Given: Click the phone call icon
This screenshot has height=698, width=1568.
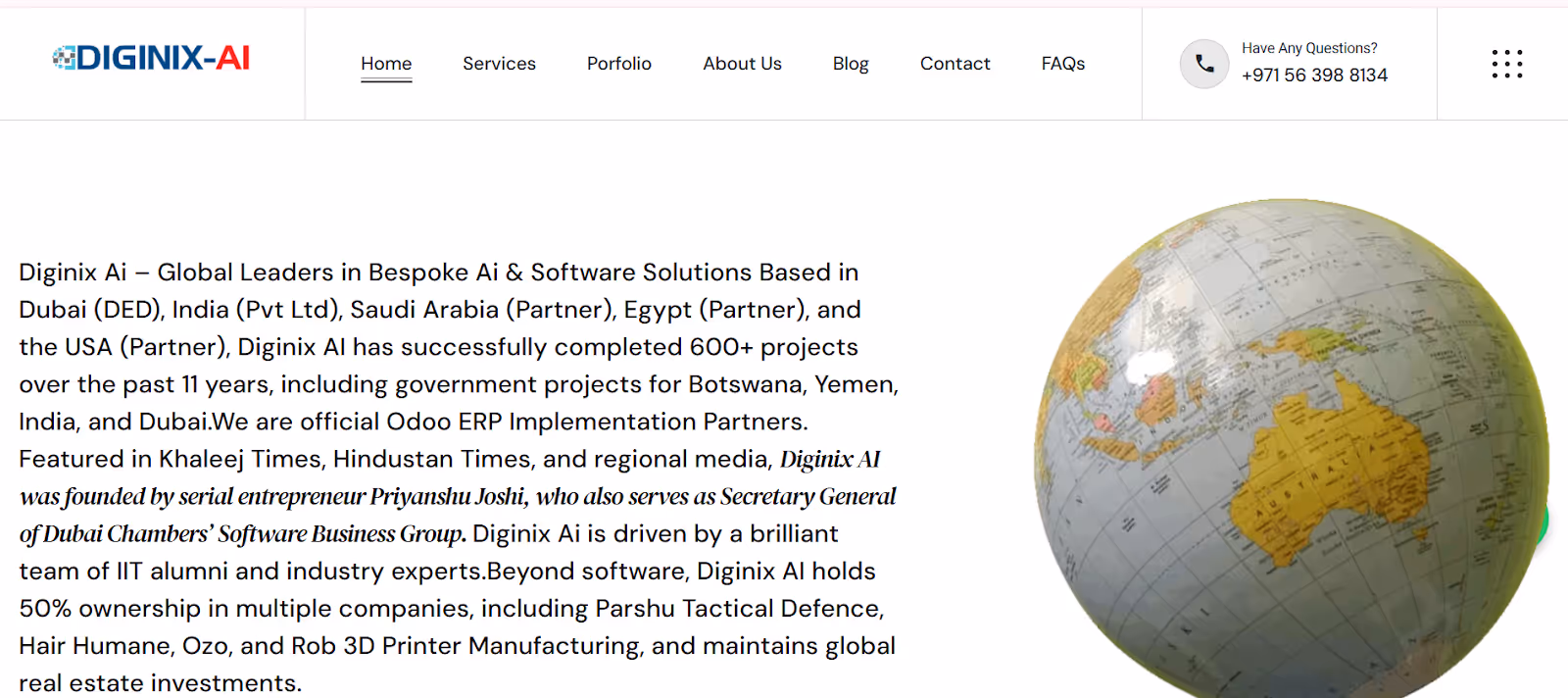Looking at the screenshot, I should click(1204, 64).
